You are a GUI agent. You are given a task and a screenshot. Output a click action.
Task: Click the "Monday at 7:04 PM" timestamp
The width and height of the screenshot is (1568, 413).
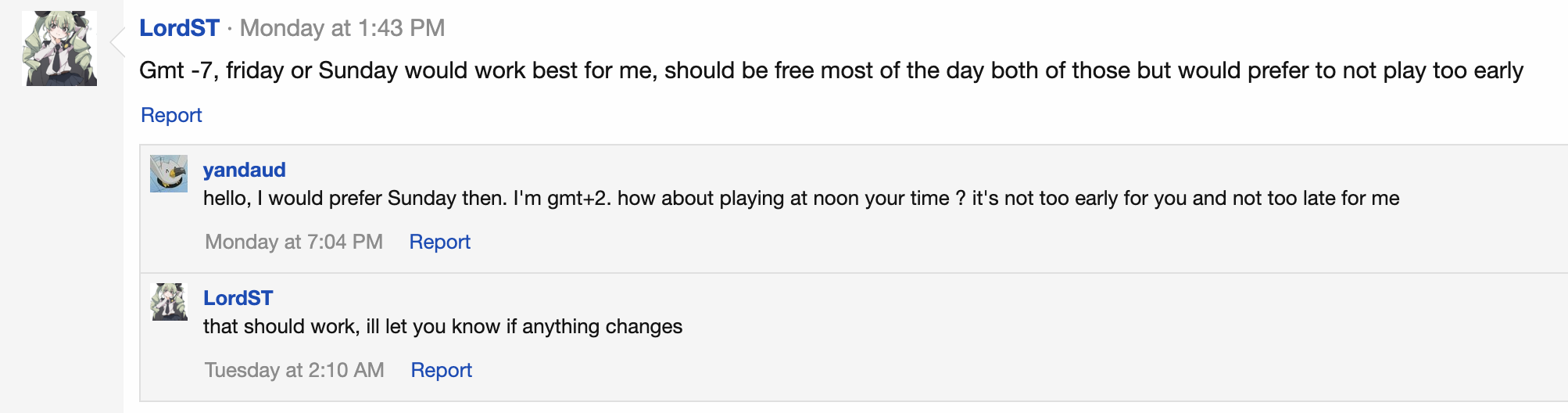coord(294,242)
